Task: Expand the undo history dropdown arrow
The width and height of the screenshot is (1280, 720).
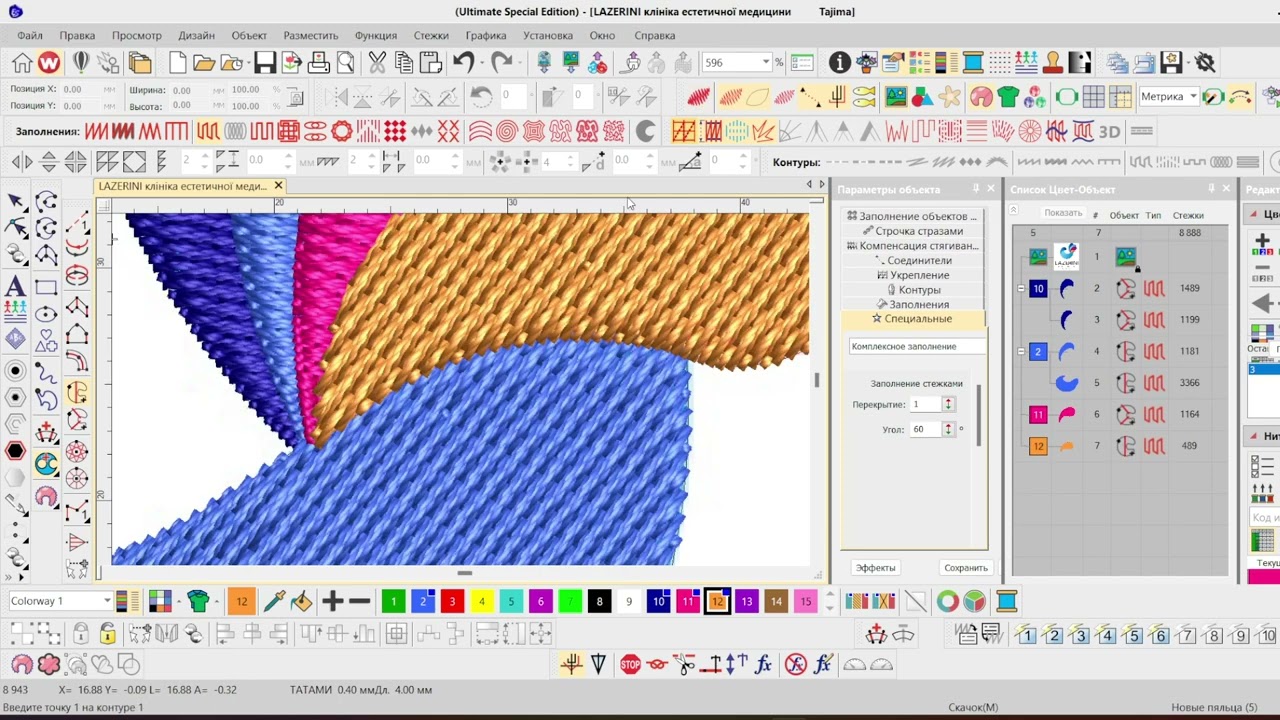Action: click(480, 63)
